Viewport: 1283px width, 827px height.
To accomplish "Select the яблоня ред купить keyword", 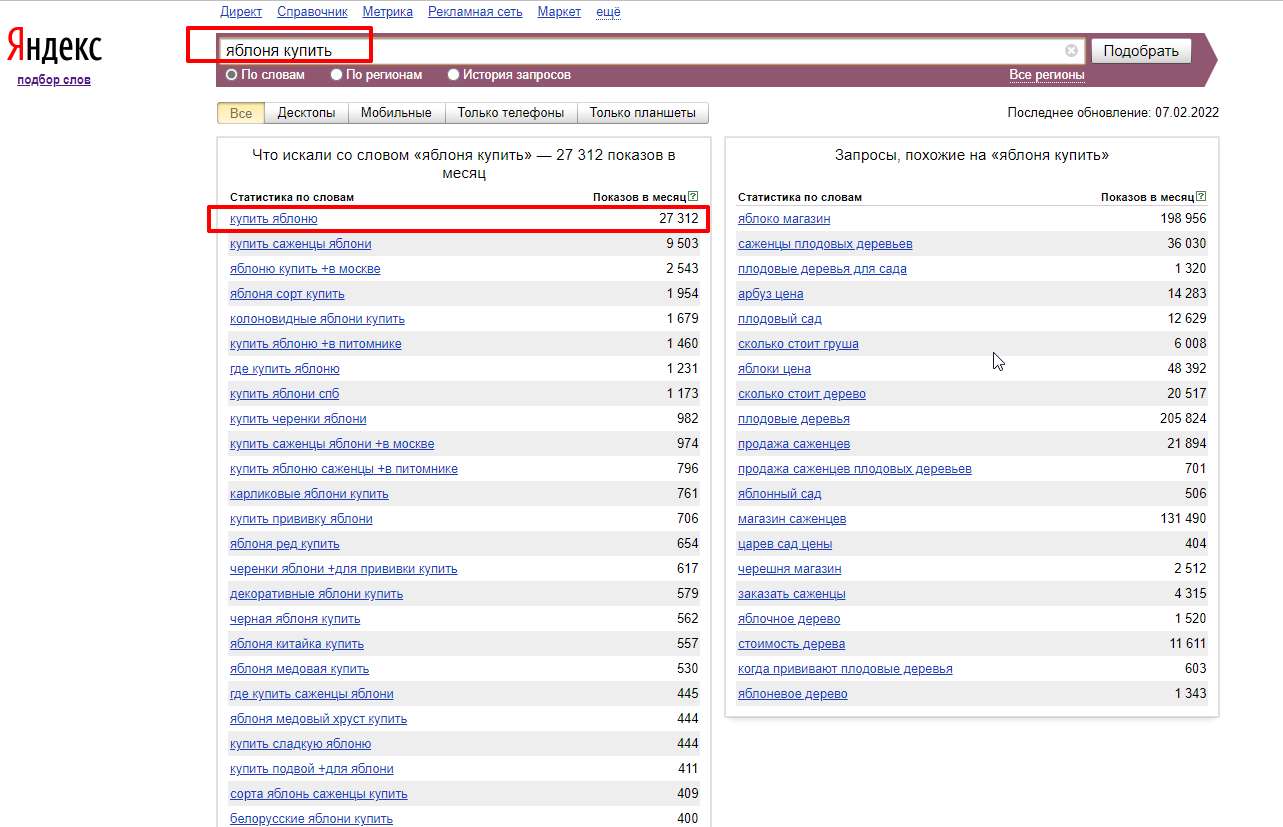I will [x=285, y=544].
